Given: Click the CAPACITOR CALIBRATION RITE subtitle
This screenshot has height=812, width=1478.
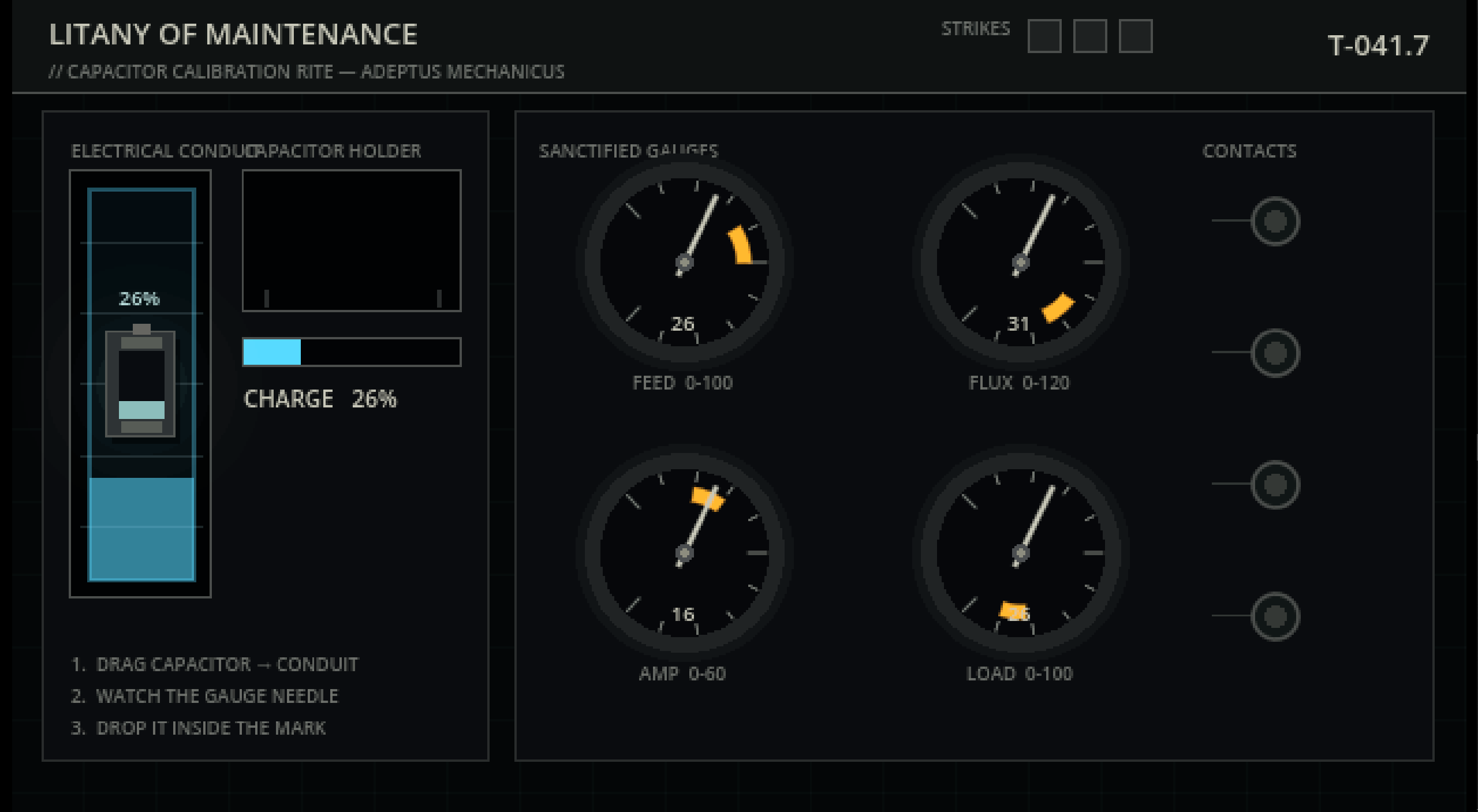Looking at the screenshot, I should (307, 72).
